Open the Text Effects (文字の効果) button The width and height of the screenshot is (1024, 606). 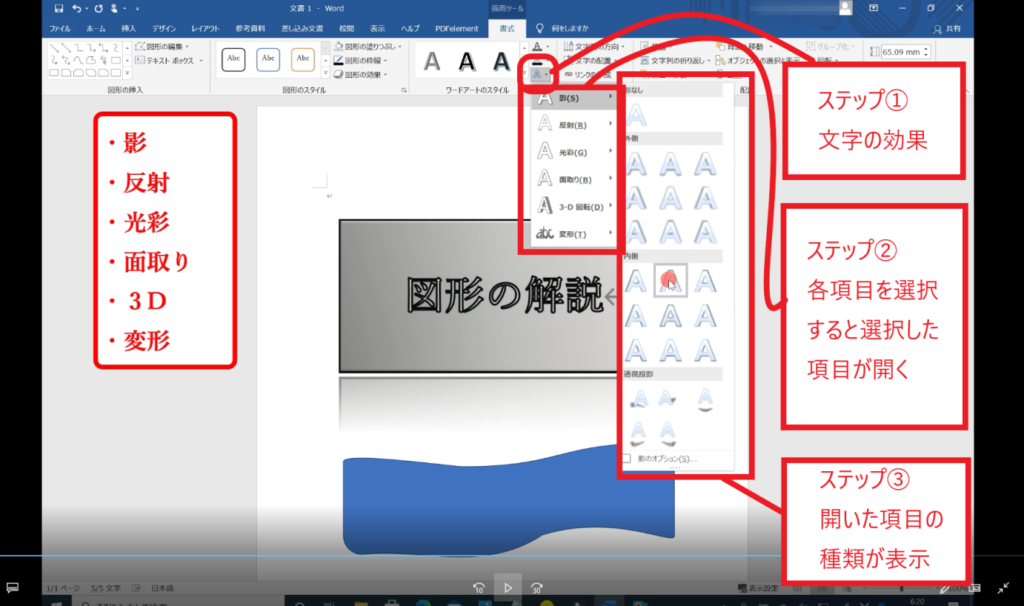point(539,72)
